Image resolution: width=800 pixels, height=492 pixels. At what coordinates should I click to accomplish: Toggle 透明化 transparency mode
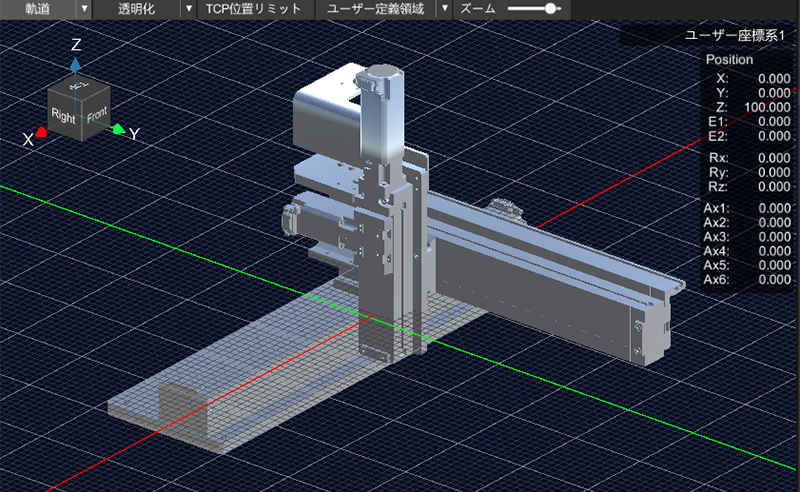click(137, 9)
